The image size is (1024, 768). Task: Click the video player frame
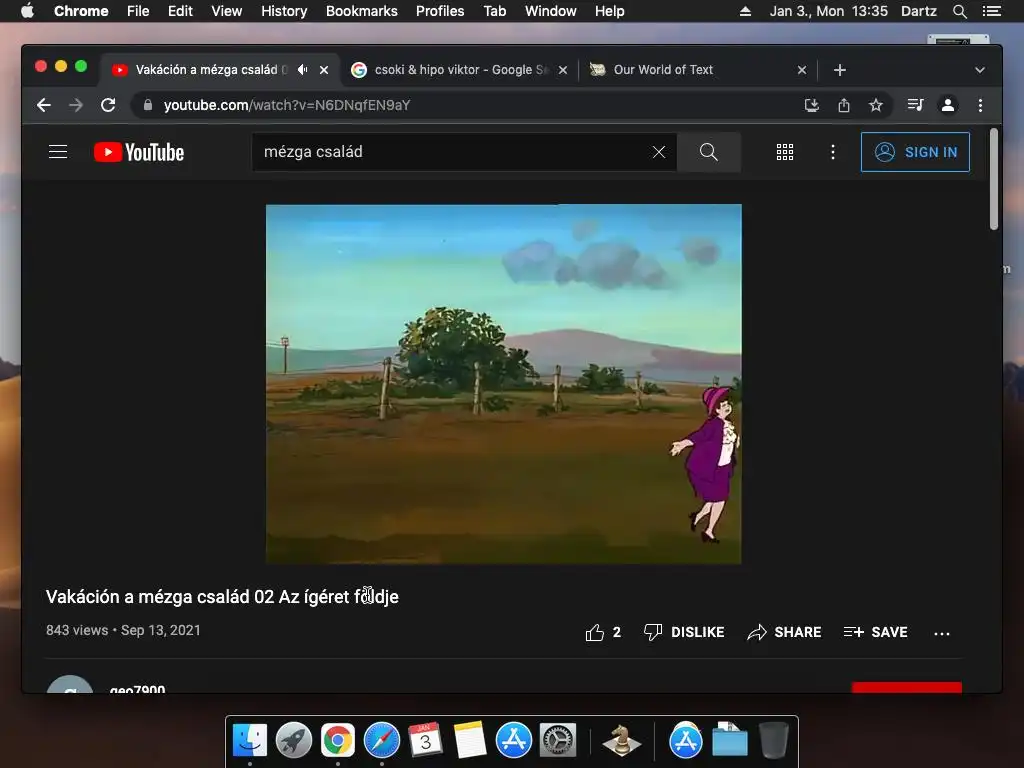tap(504, 384)
